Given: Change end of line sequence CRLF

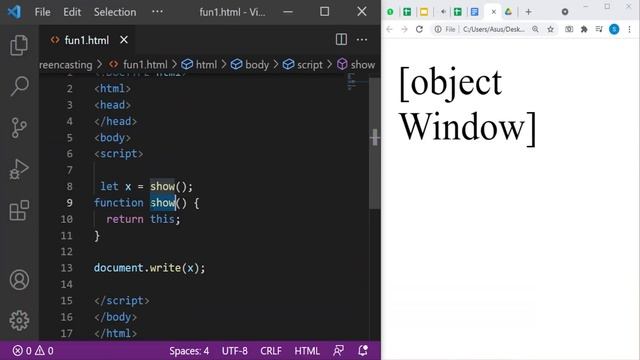Looking at the screenshot, I should [271, 351].
